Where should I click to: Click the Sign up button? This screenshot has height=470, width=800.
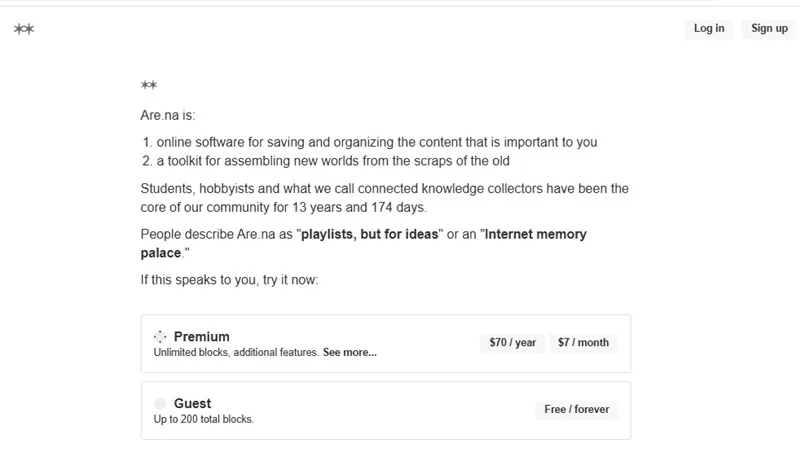pyautogui.click(x=769, y=29)
